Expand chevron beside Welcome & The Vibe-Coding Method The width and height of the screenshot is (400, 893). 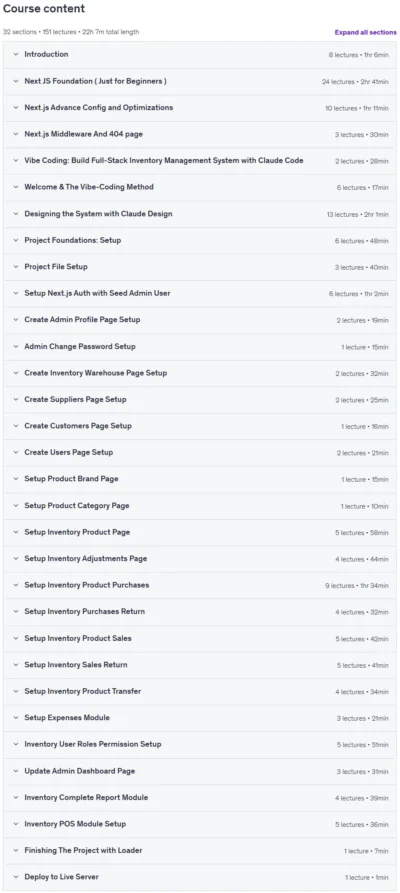tap(16, 187)
